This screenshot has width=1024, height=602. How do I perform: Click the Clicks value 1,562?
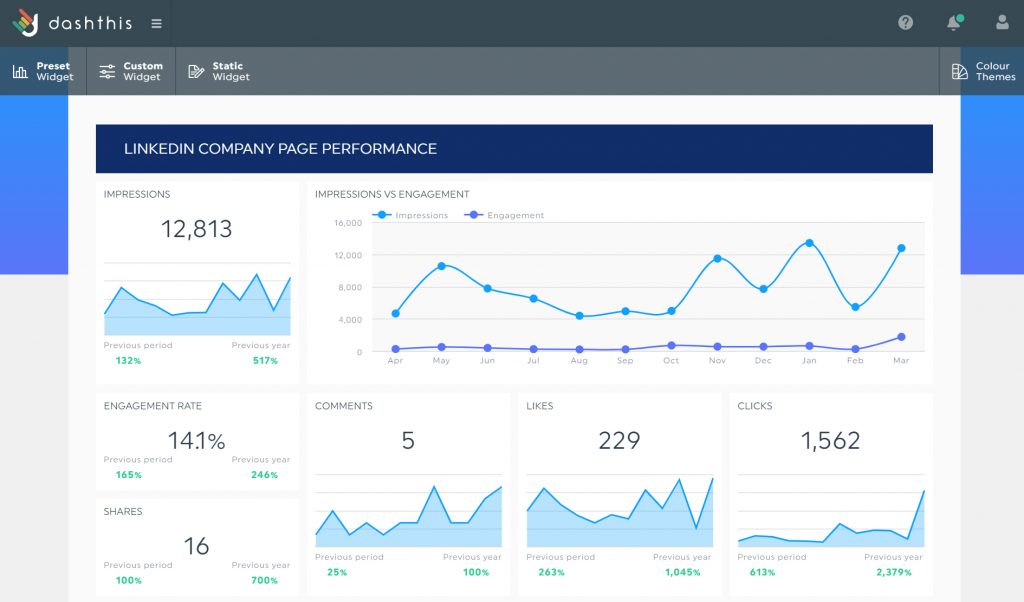click(831, 441)
